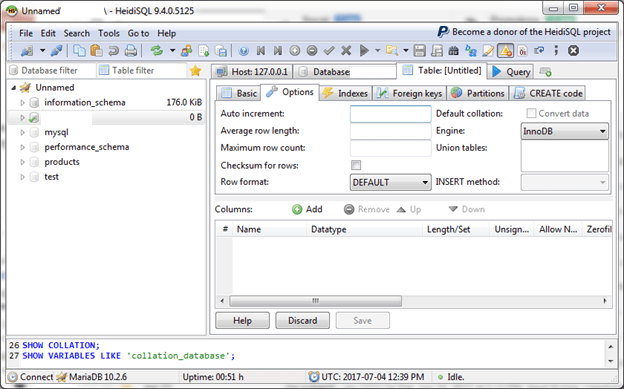
Task: Click the save floppy disk icon
Action: tap(419, 51)
